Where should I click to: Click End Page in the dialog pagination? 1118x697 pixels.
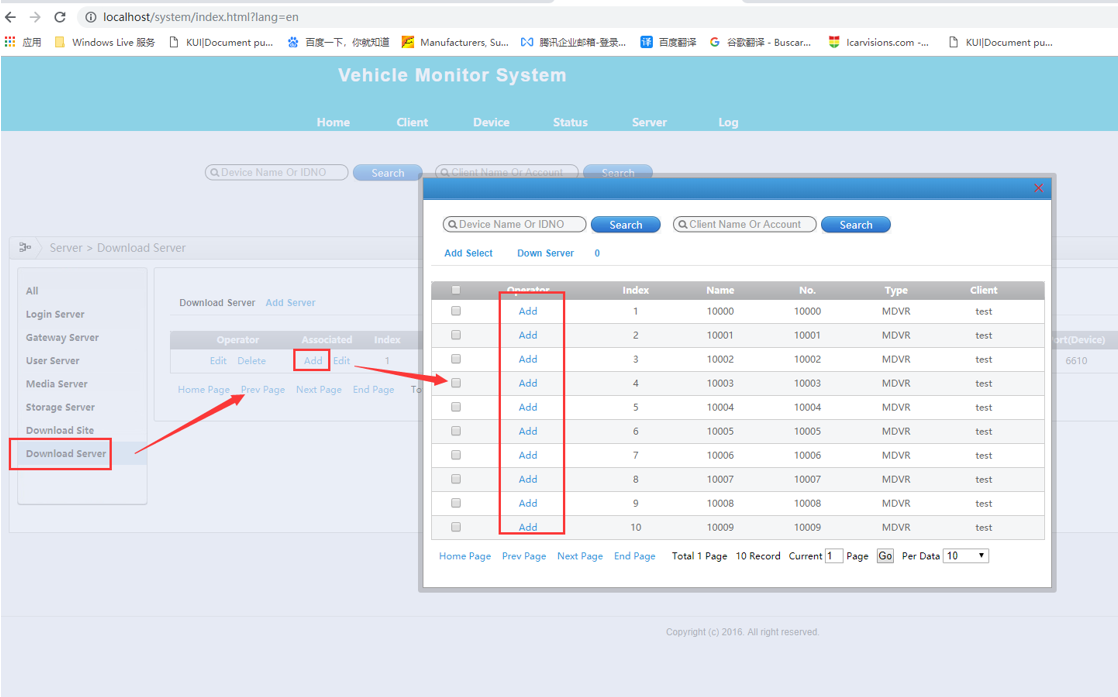pyautogui.click(x=635, y=556)
